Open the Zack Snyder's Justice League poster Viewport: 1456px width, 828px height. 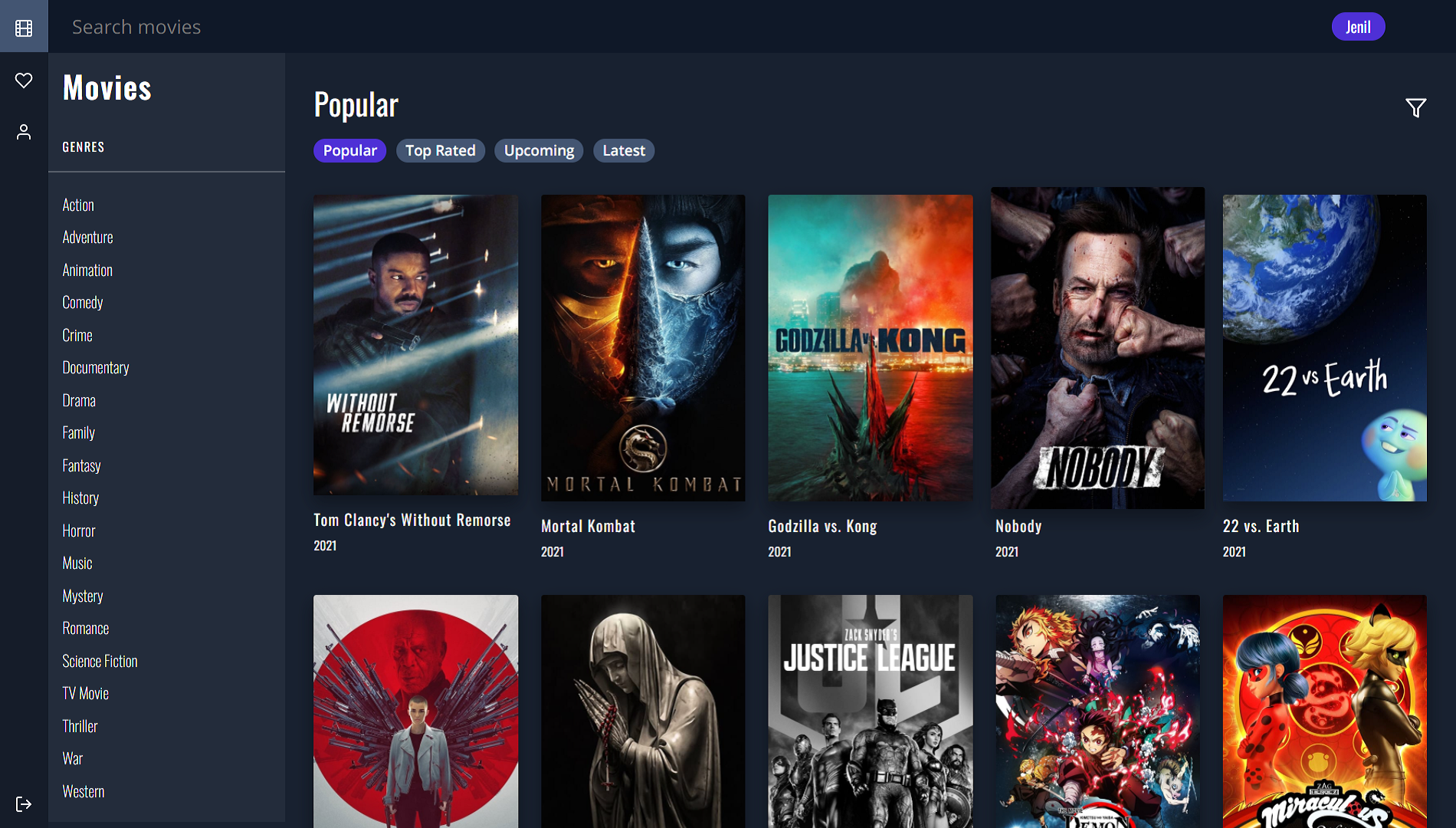tap(871, 711)
